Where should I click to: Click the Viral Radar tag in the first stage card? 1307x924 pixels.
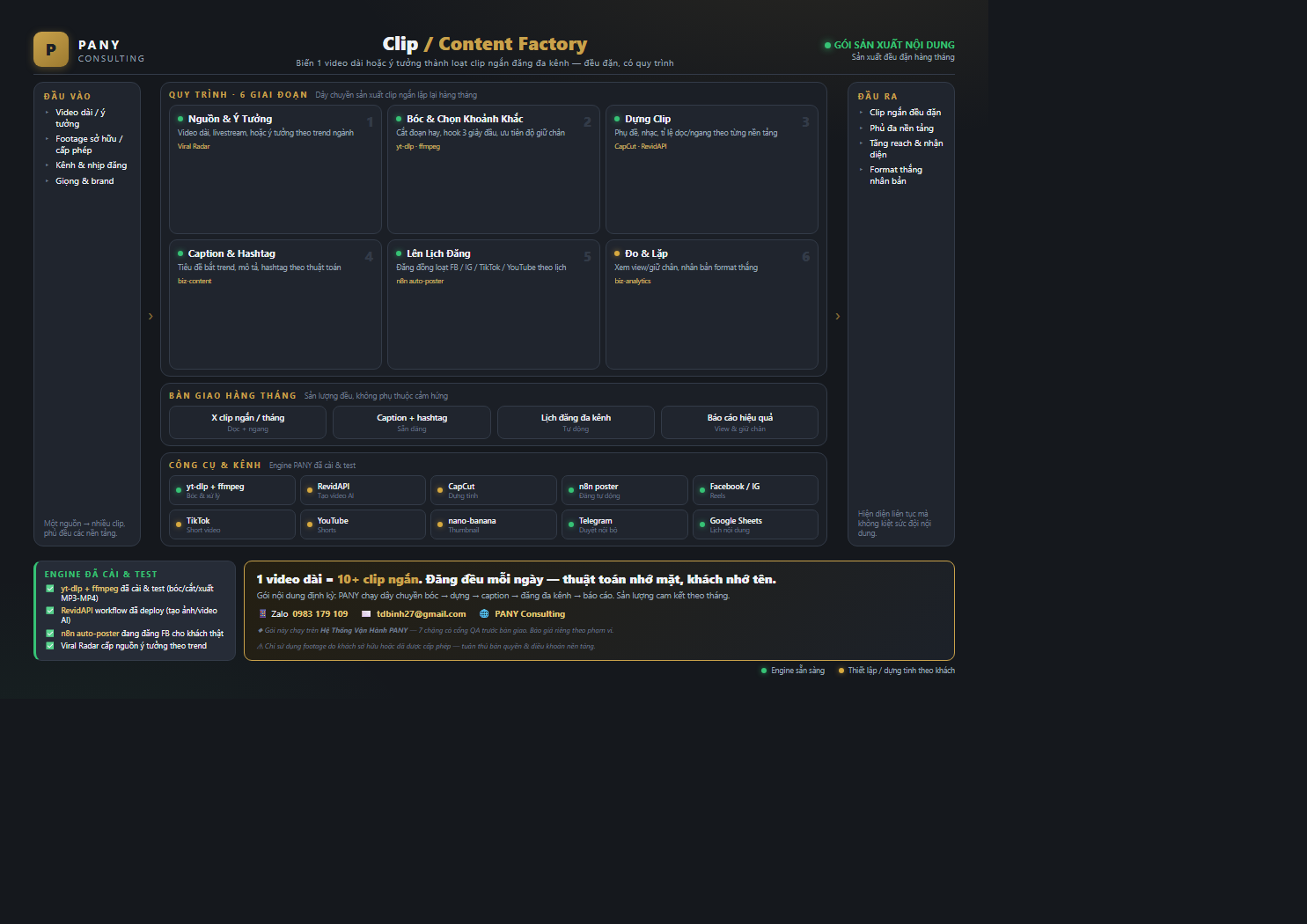coord(194,147)
